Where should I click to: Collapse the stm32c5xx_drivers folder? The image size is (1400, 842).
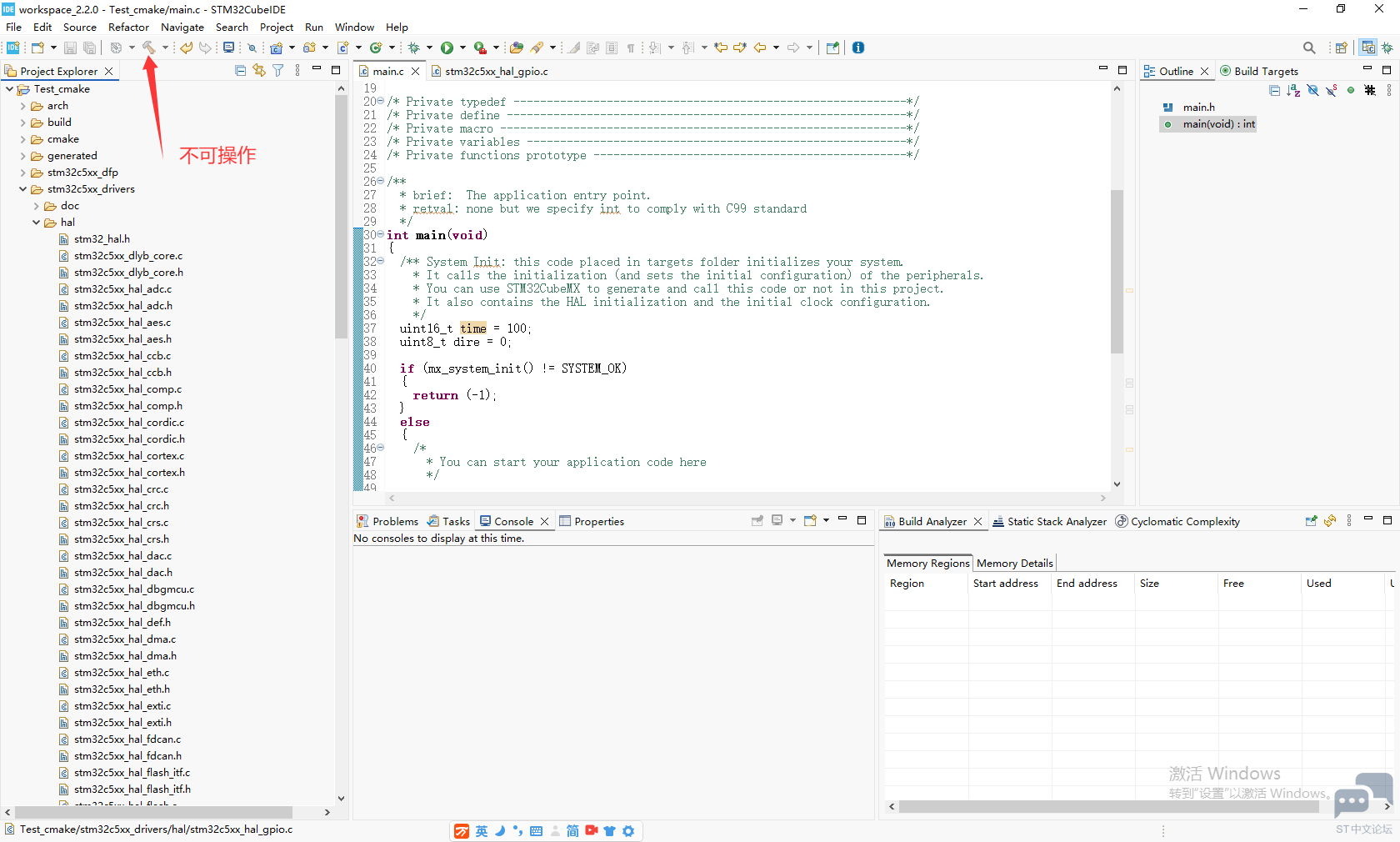click(23, 189)
